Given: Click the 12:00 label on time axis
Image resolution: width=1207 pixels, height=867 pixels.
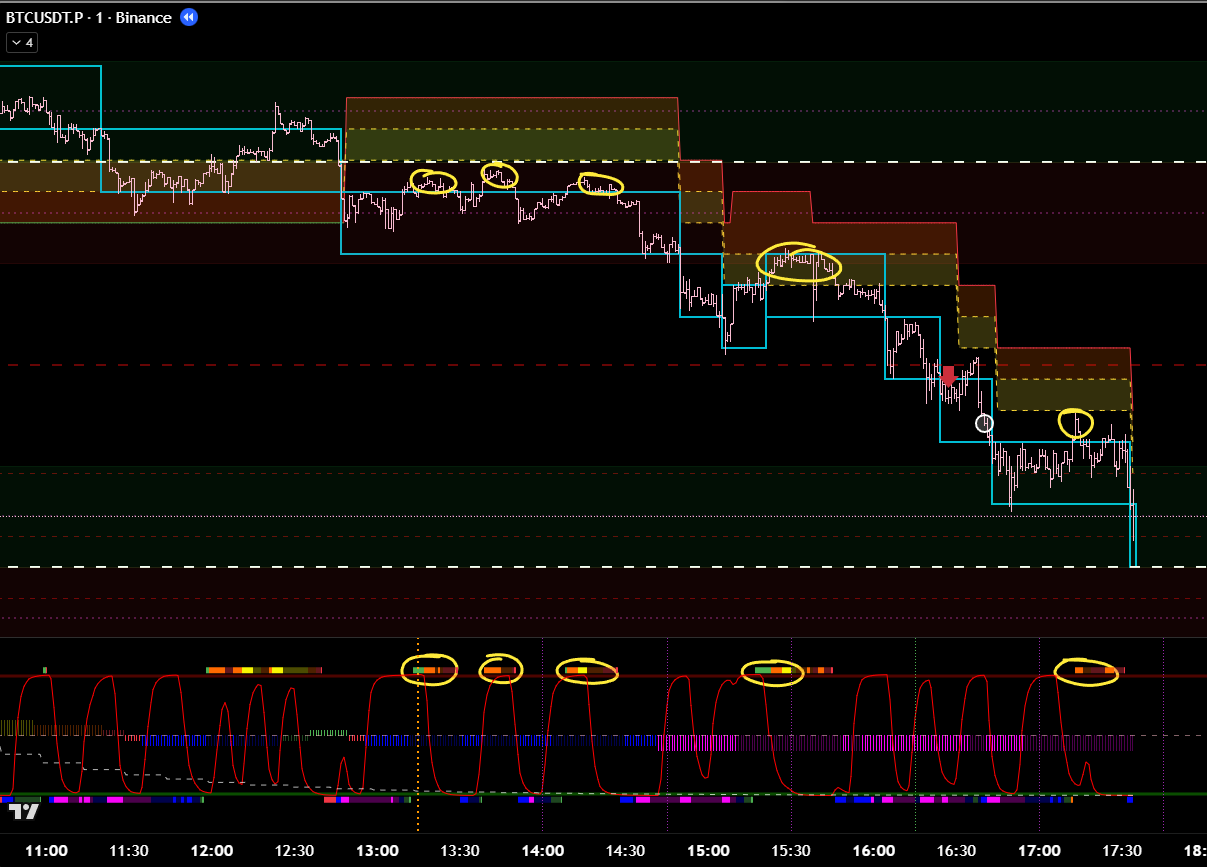Looking at the screenshot, I should click(x=212, y=850).
